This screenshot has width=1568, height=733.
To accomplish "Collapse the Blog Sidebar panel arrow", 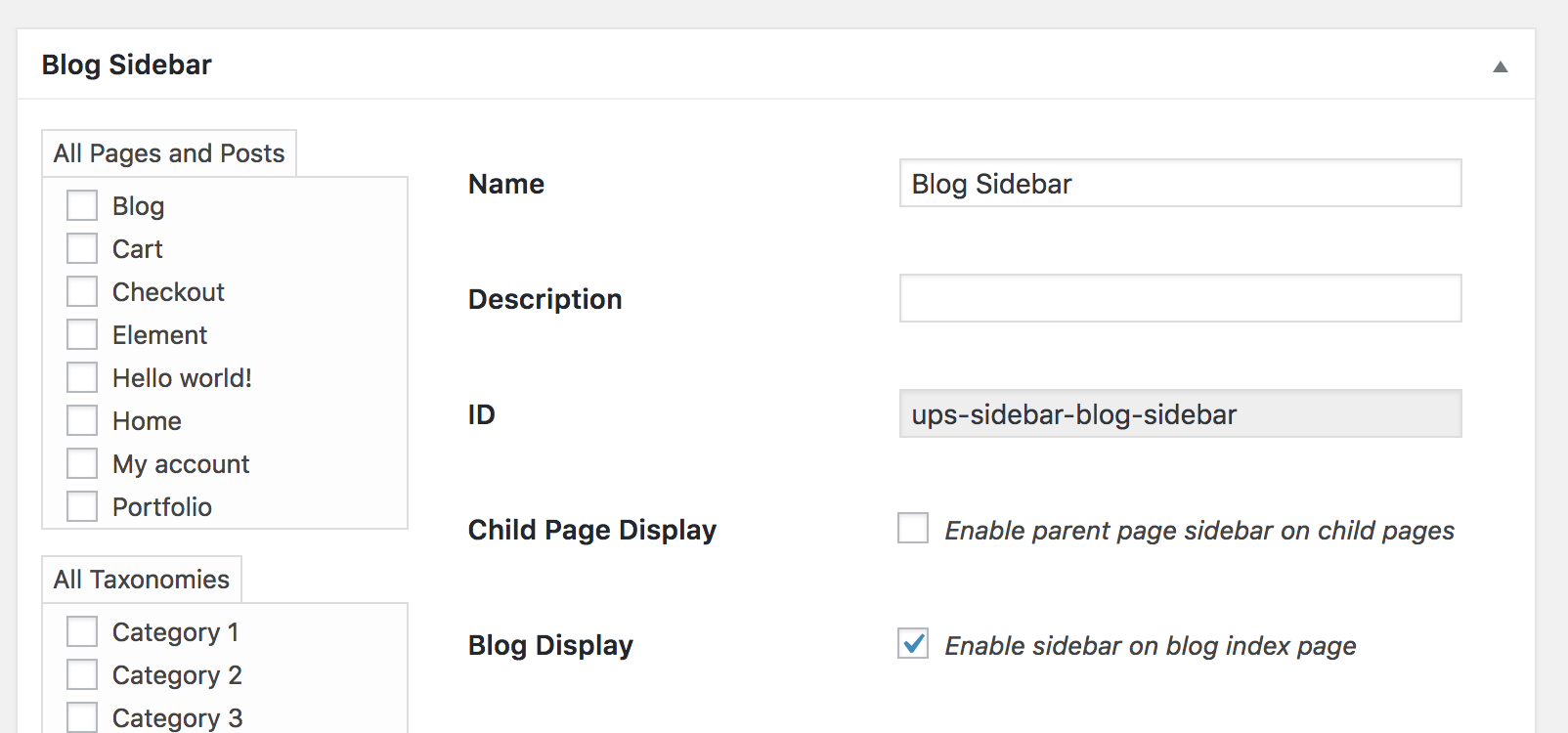I will point(1500,66).
